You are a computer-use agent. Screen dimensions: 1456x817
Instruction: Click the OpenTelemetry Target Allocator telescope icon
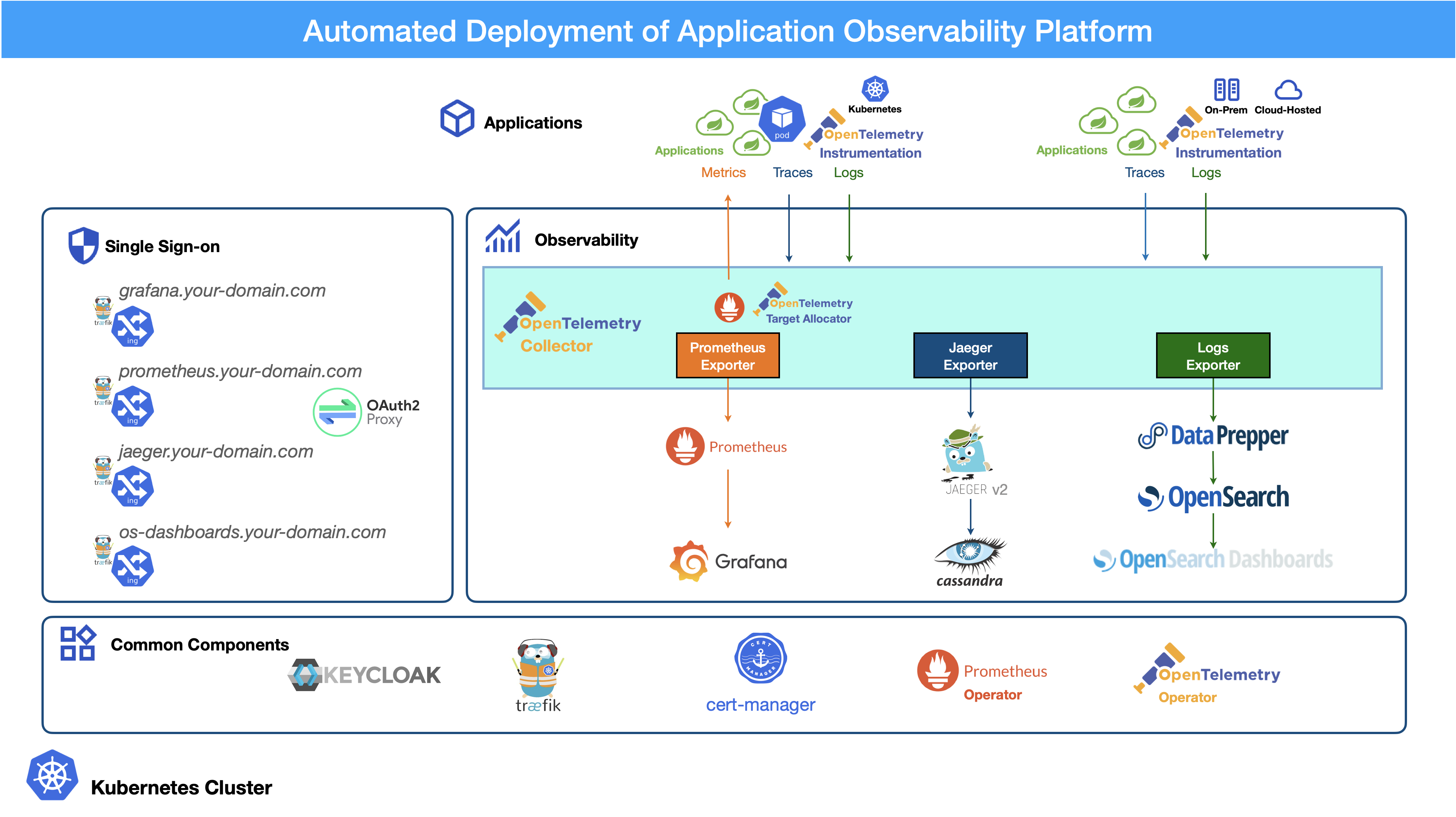click(x=770, y=298)
